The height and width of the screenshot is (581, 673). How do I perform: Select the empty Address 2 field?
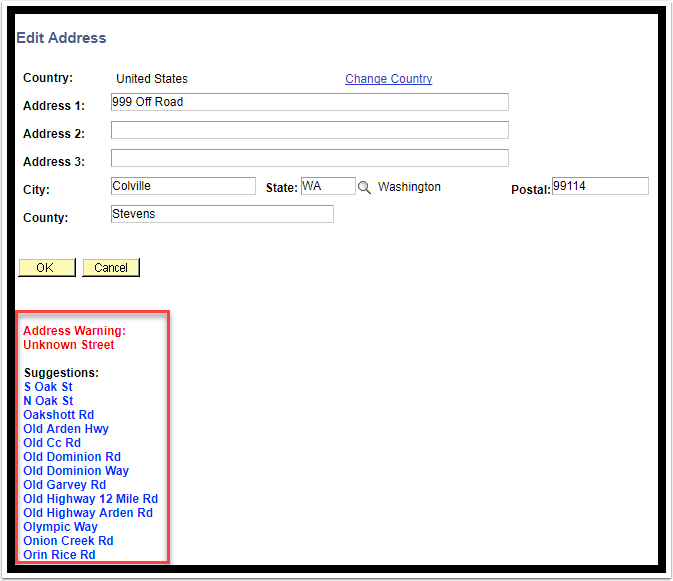(x=309, y=130)
